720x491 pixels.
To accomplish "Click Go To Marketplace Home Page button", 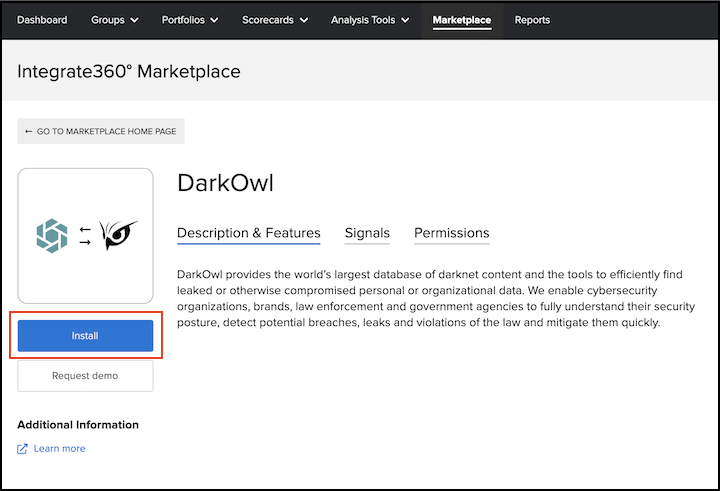I will click(x=101, y=131).
